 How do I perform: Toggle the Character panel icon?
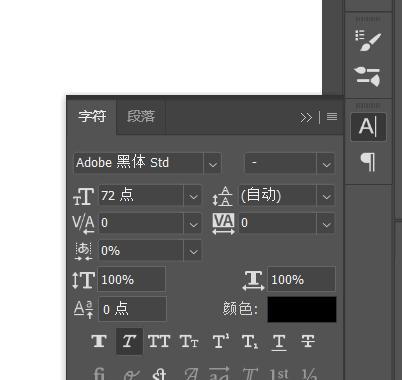[x=368, y=127]
